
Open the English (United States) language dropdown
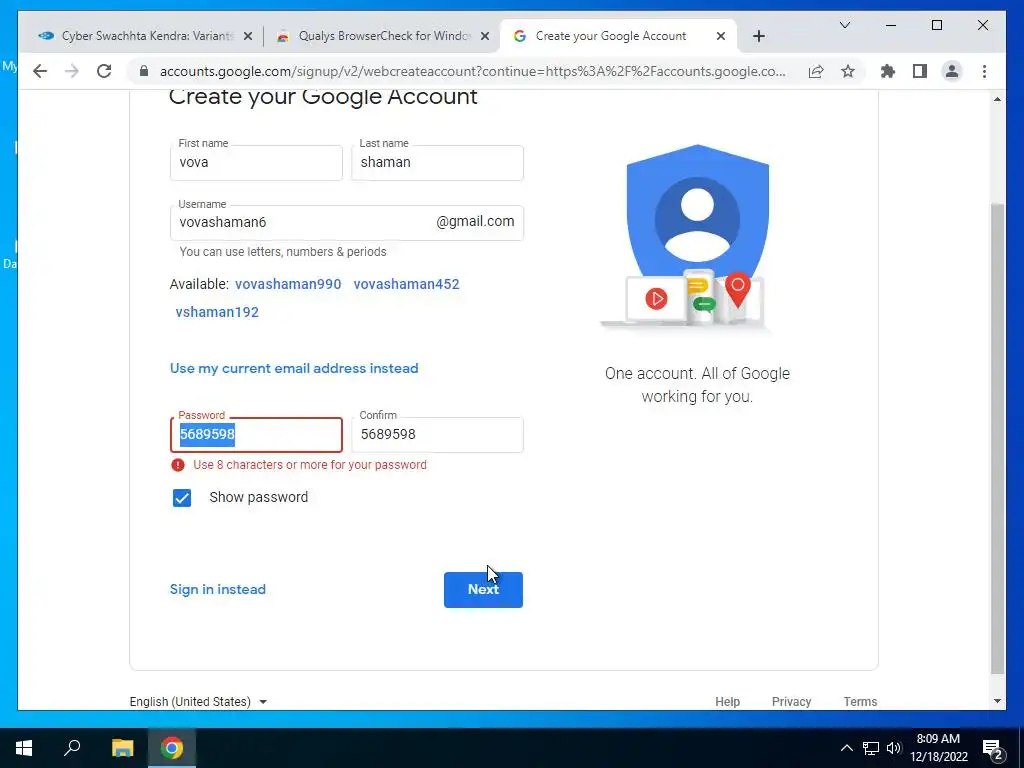coord(198,701)
